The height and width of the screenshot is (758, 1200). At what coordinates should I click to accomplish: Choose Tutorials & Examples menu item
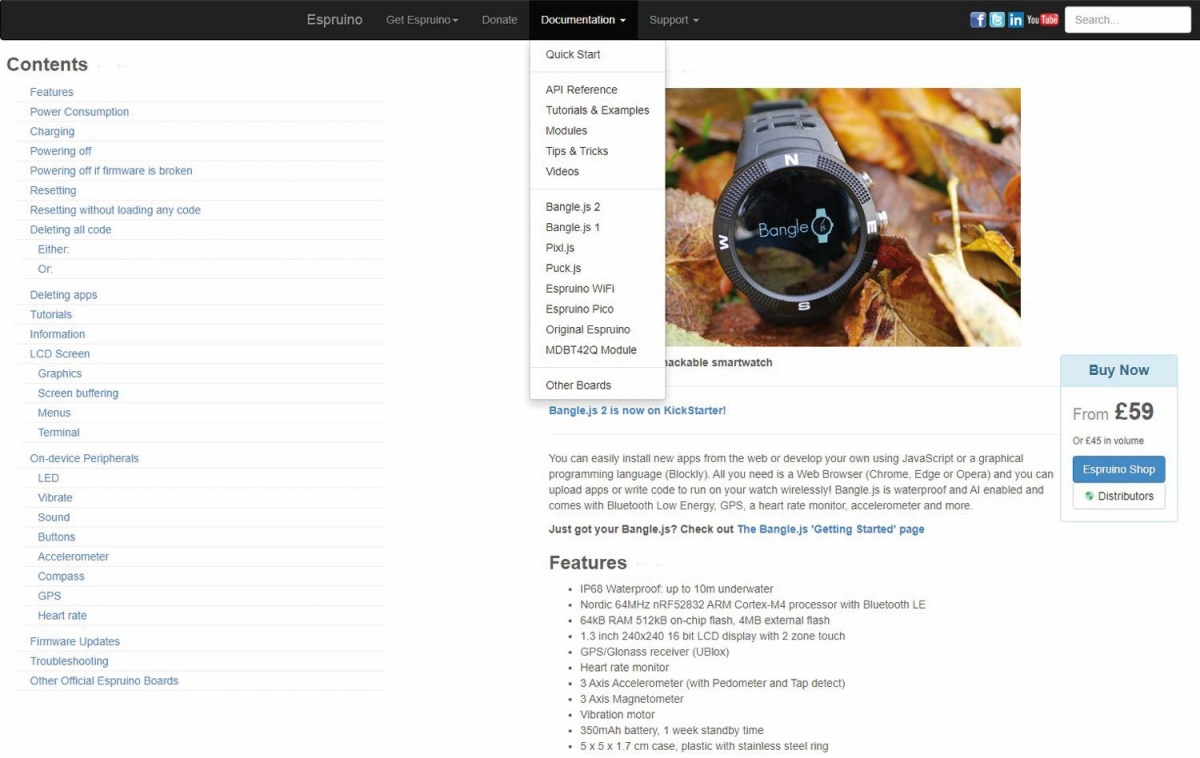click(597, 110)
